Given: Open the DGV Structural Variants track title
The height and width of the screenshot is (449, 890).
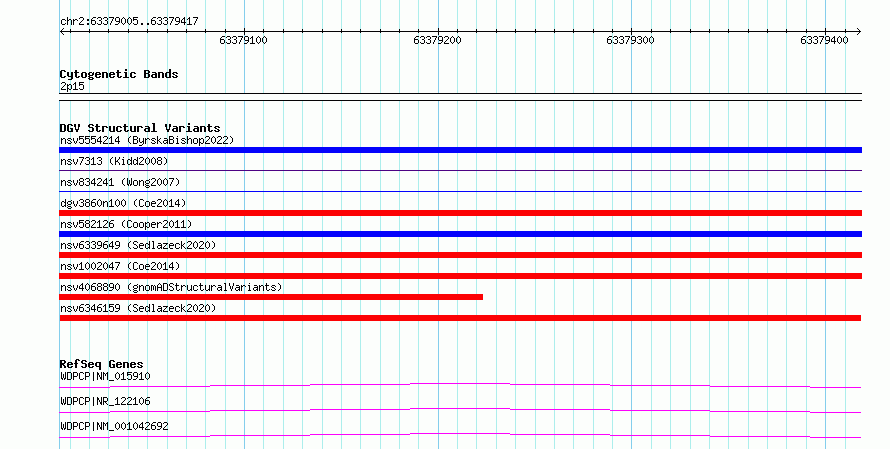Looking at the screenshot, I should click(x=140, y=128).
